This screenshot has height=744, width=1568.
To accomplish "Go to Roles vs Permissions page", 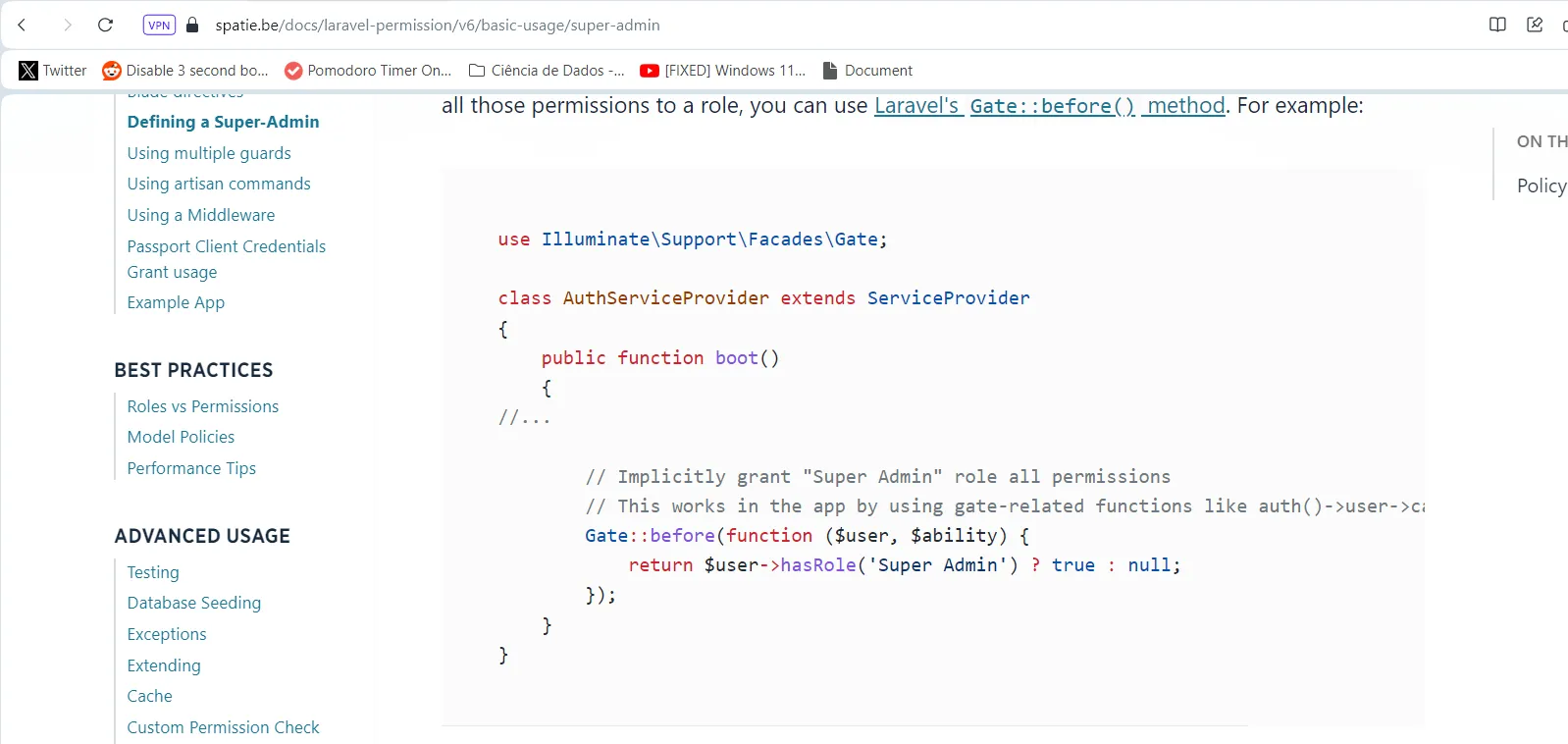I will (x=202, y=406).
